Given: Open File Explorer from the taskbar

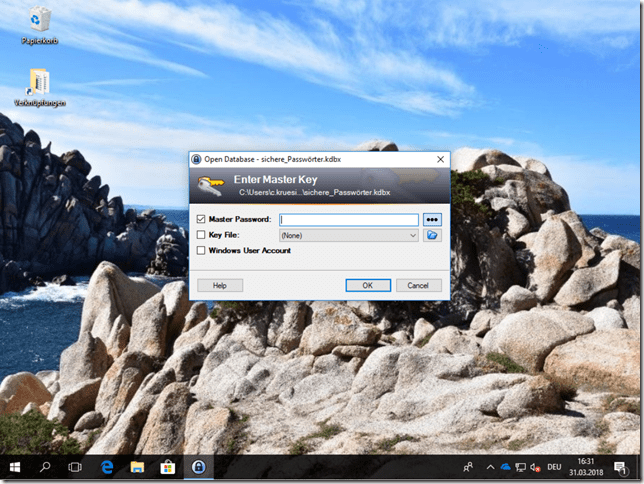Looking at the screenshot, I should (137, 467).
